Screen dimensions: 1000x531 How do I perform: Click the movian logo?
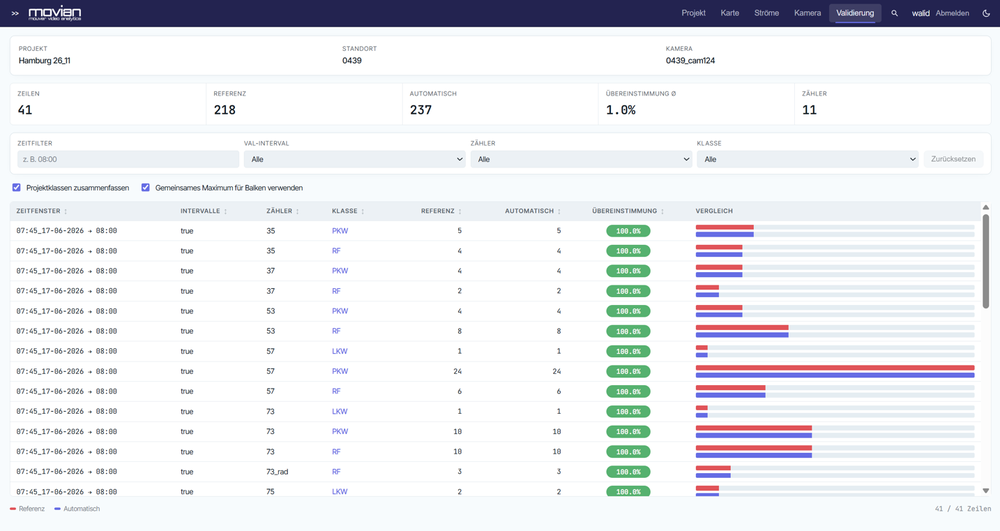click(x=55, y=13)
